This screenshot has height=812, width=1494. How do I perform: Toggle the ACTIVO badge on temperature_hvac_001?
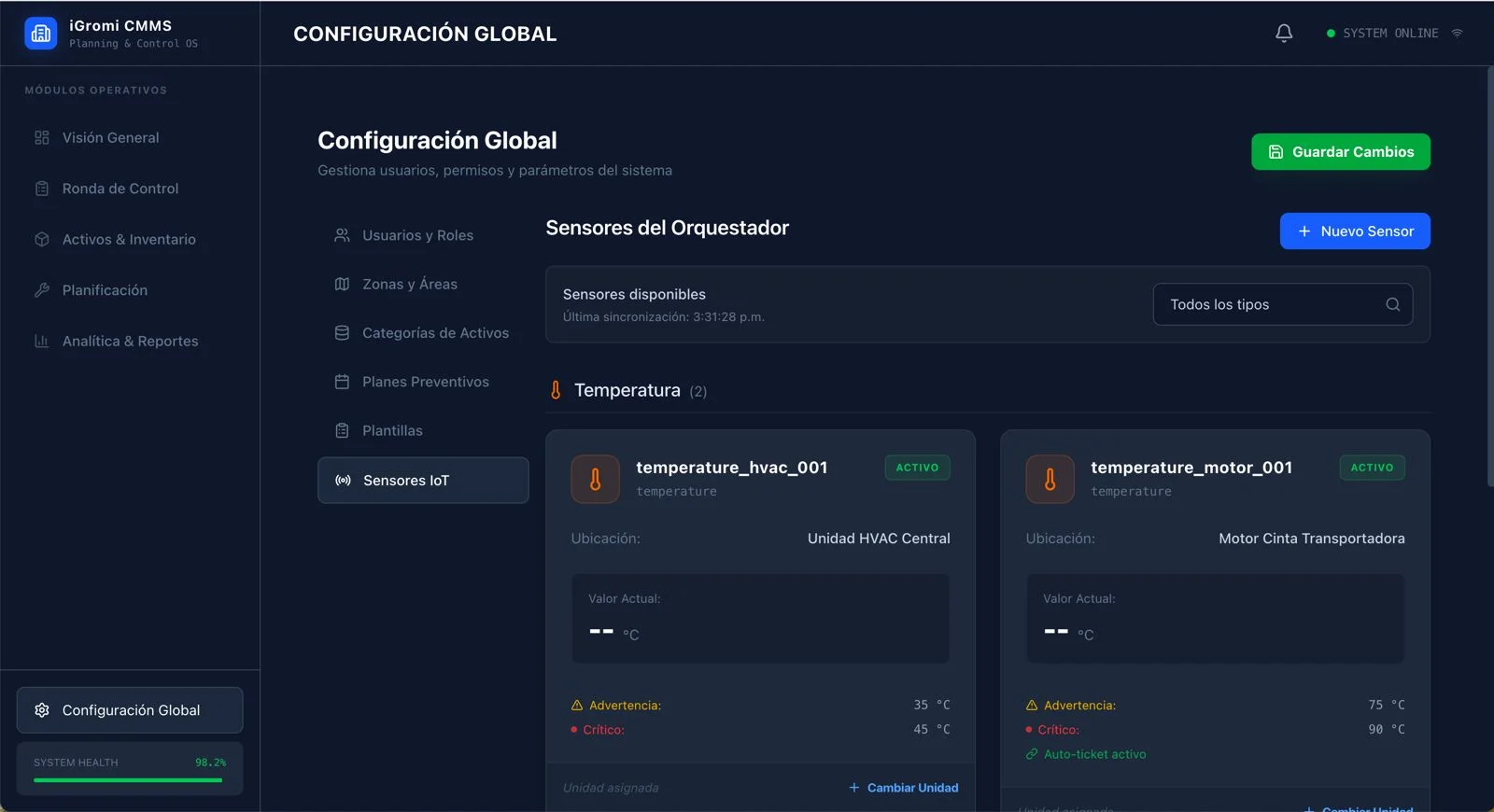(916, 468)
